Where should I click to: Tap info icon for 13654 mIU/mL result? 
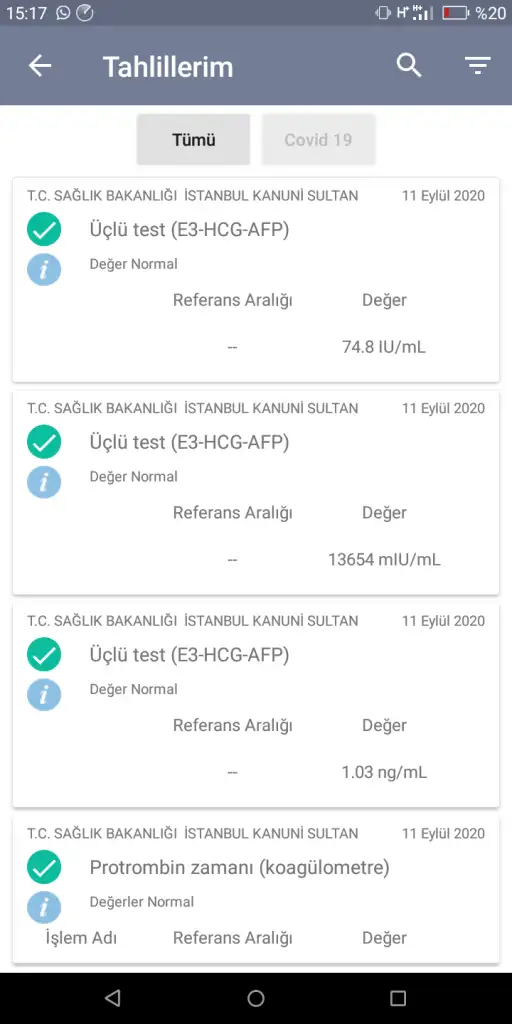point(44,483)
